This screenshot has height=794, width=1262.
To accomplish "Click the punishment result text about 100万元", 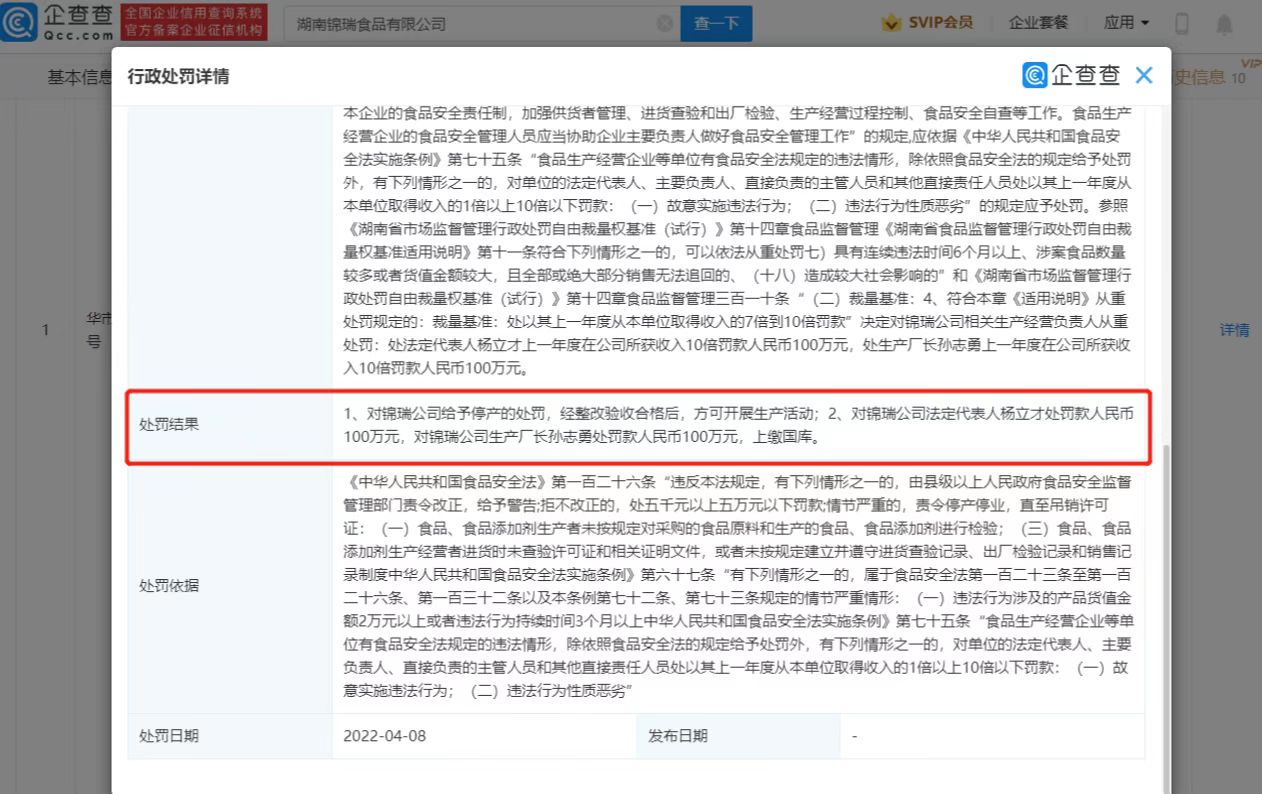I will [738, 425].
